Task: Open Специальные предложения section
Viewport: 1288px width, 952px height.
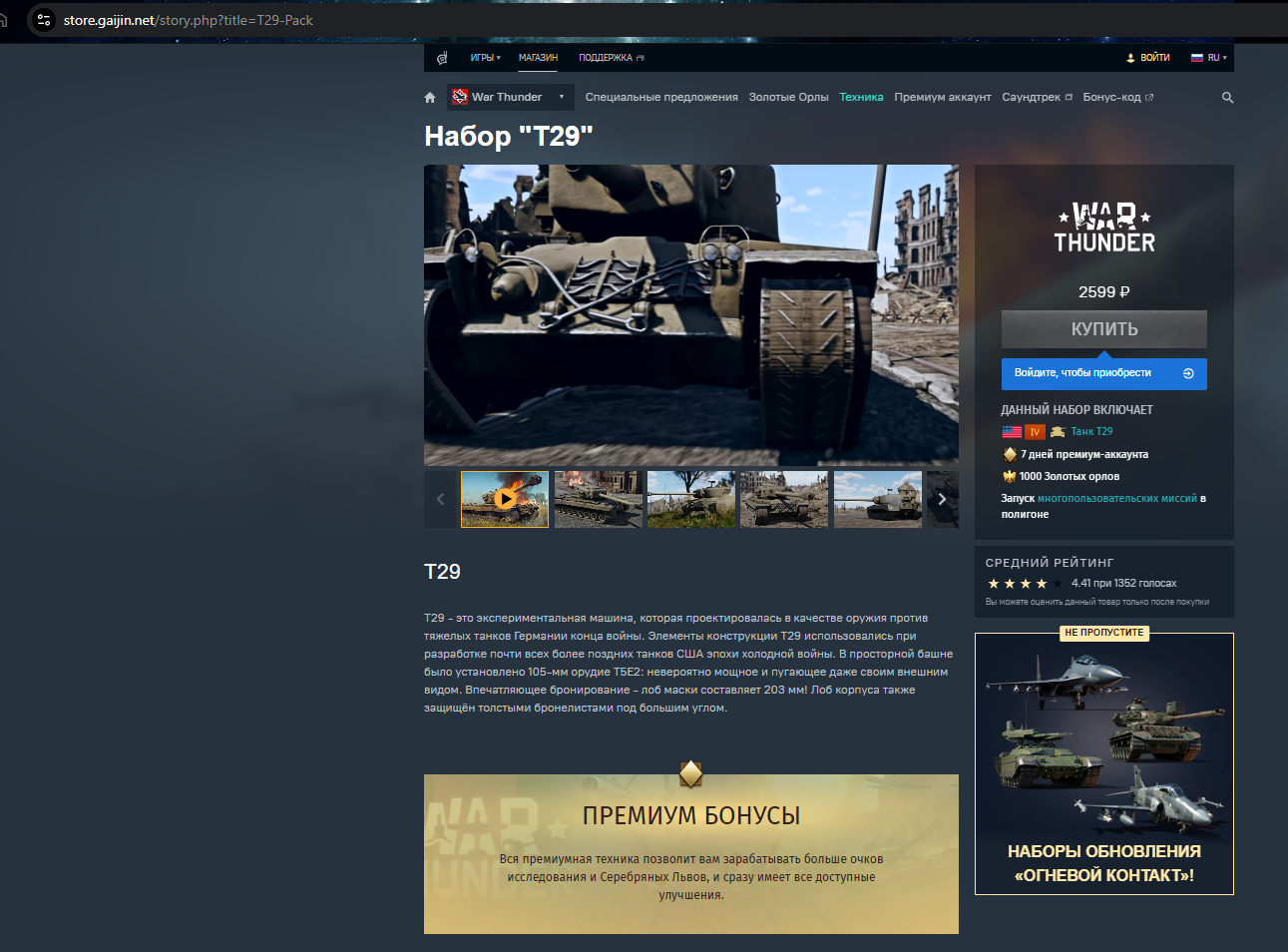Action: point(661,98)
